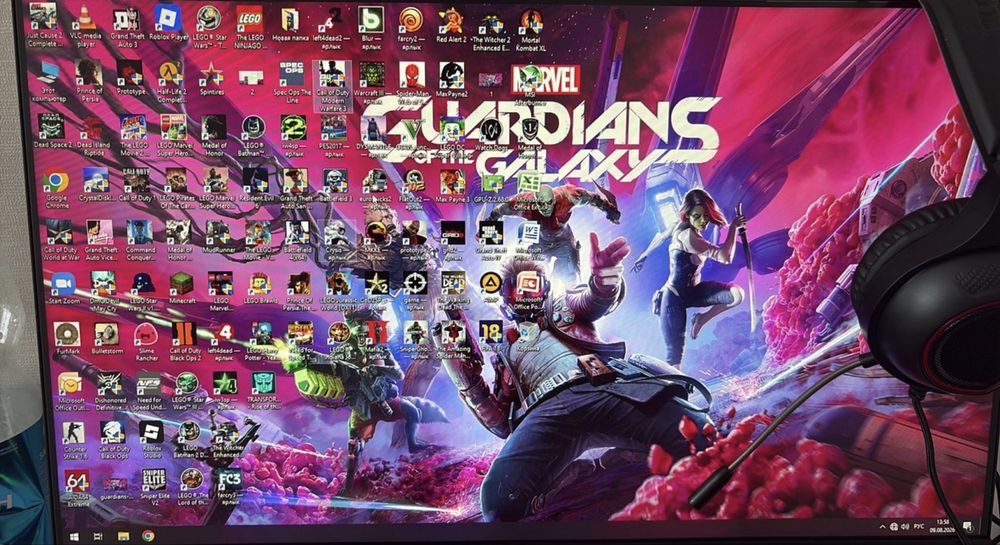Open File Explorer from the taskbar

tap(124, 537)
